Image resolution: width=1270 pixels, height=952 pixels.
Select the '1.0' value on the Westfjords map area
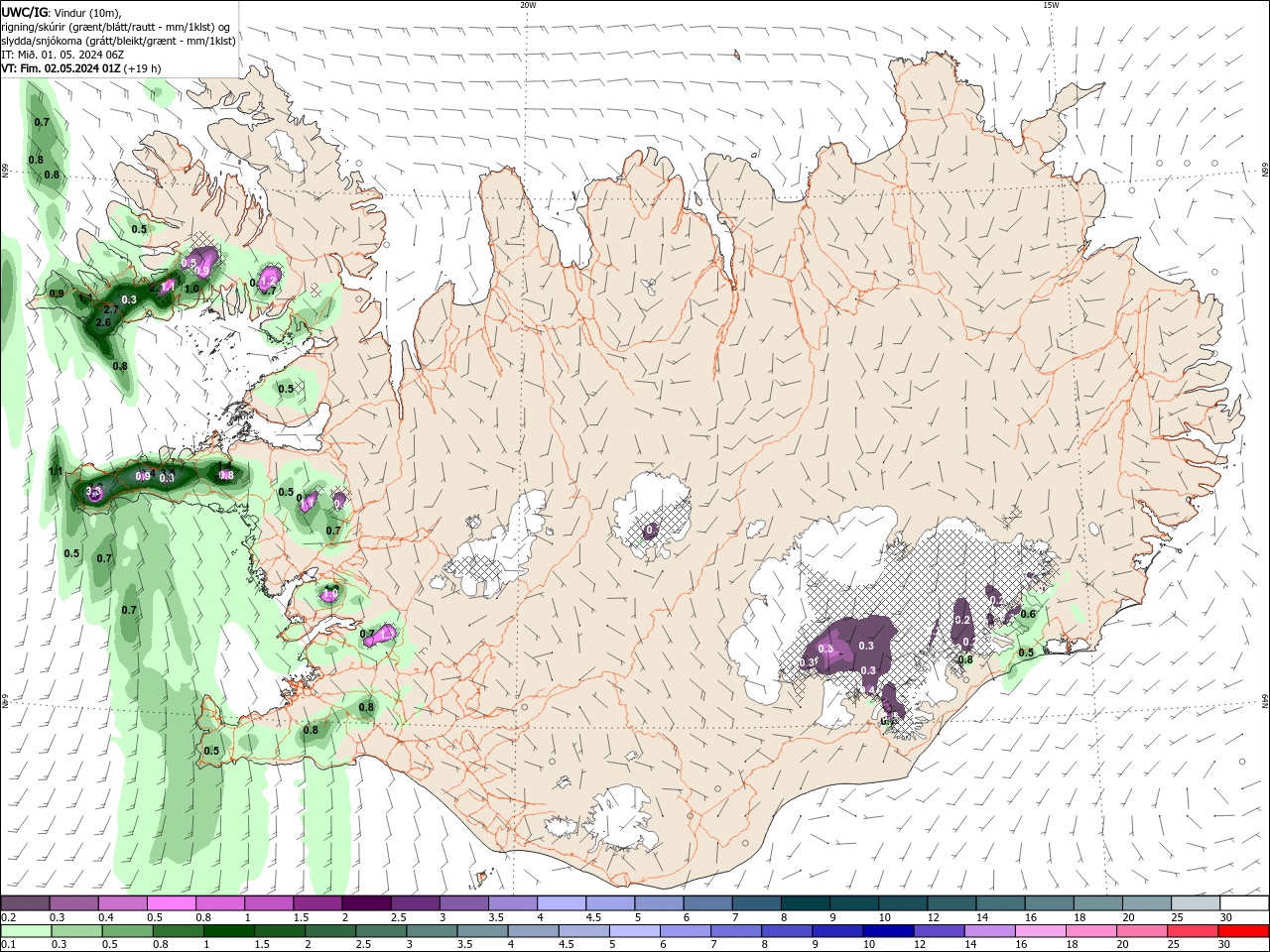[x=191, y=289]
